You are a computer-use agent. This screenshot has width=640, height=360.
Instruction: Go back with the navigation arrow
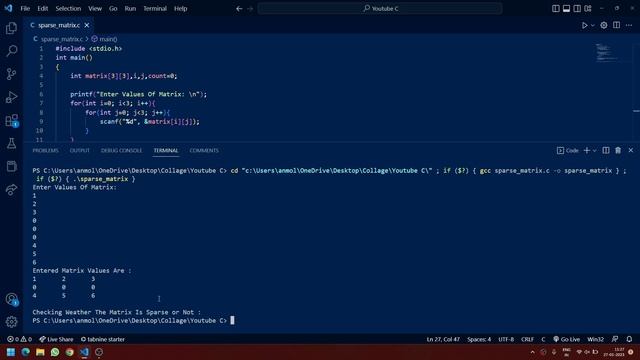coord(239,9)
